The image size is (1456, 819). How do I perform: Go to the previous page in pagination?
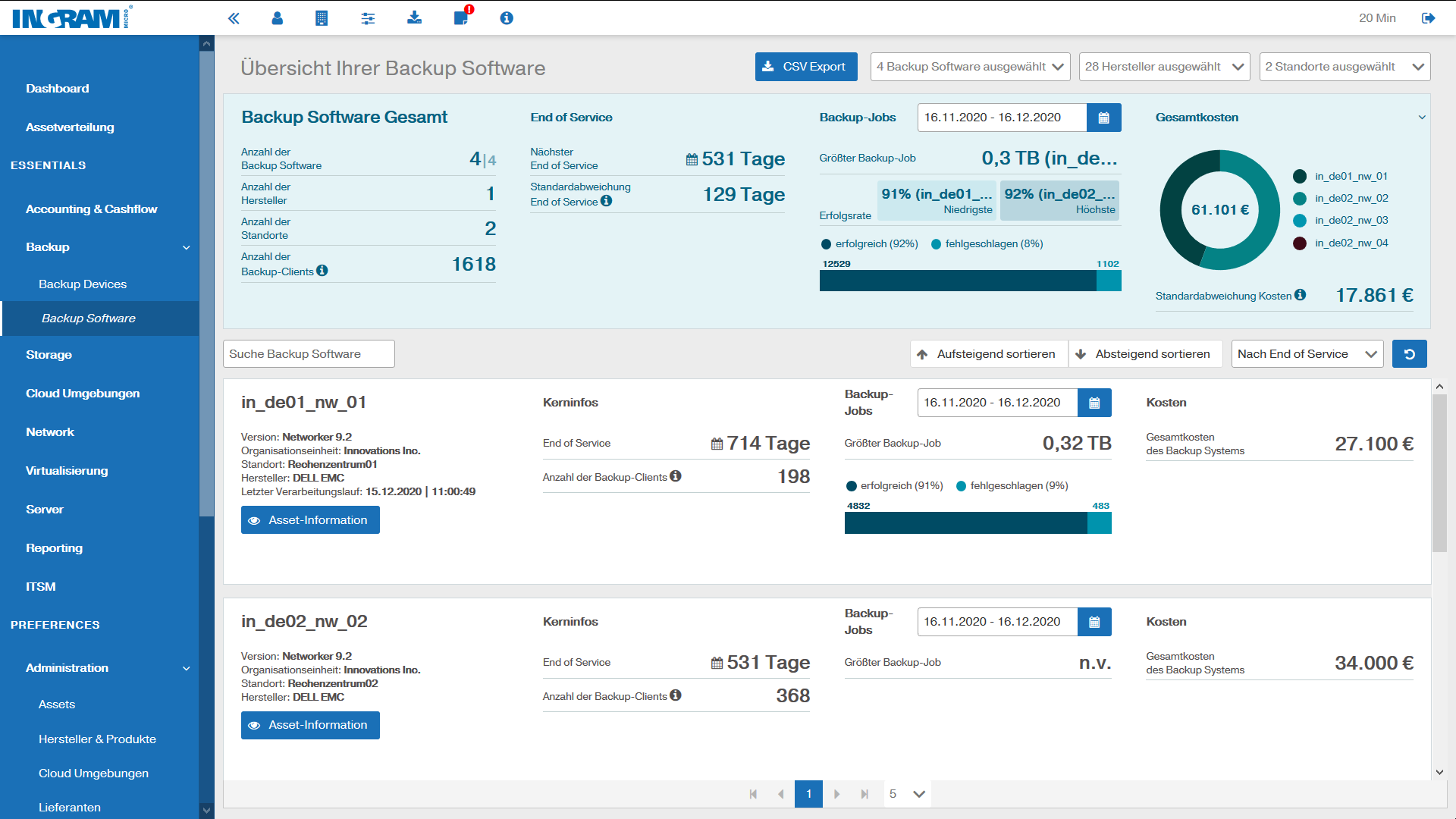tap(781, 794)
